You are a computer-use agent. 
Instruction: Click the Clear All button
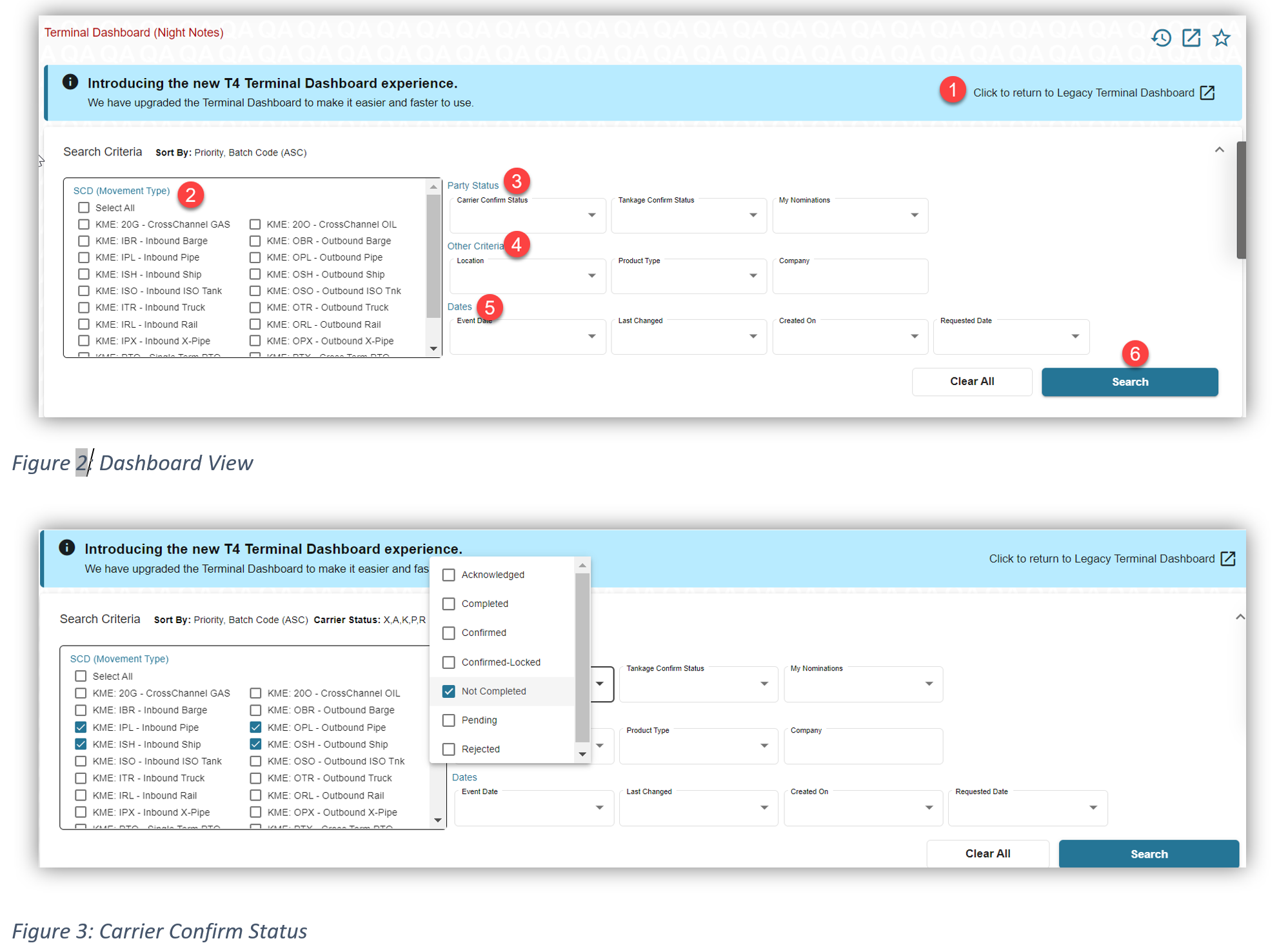(x=971, y=381)
